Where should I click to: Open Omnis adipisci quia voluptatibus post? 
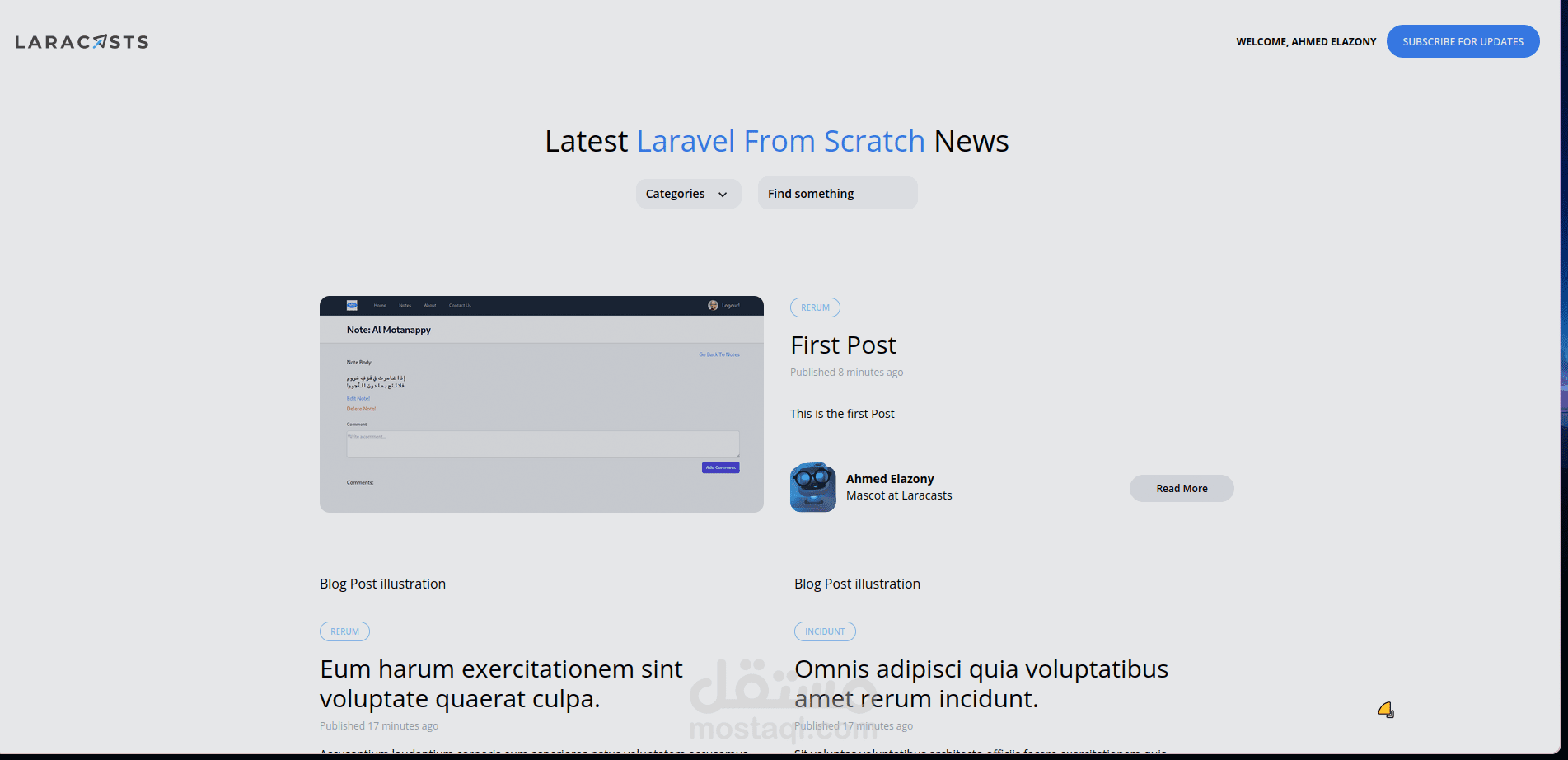pos(981,683)
